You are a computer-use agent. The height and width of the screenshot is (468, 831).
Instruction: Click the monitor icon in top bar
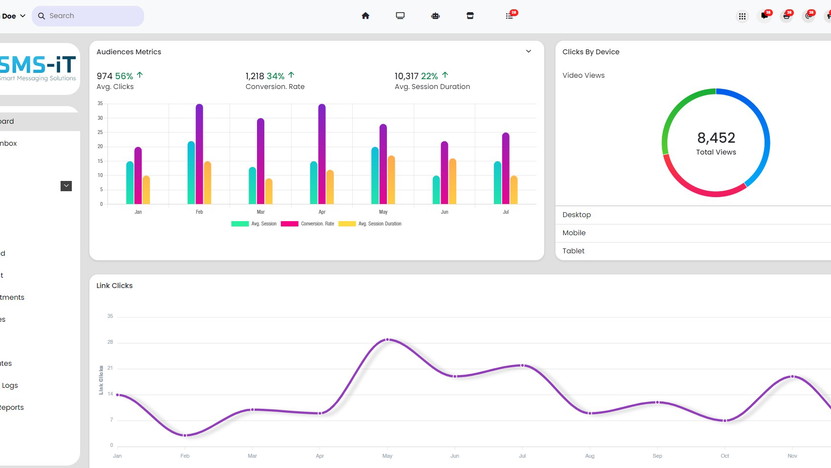click(x=400, y=16)
